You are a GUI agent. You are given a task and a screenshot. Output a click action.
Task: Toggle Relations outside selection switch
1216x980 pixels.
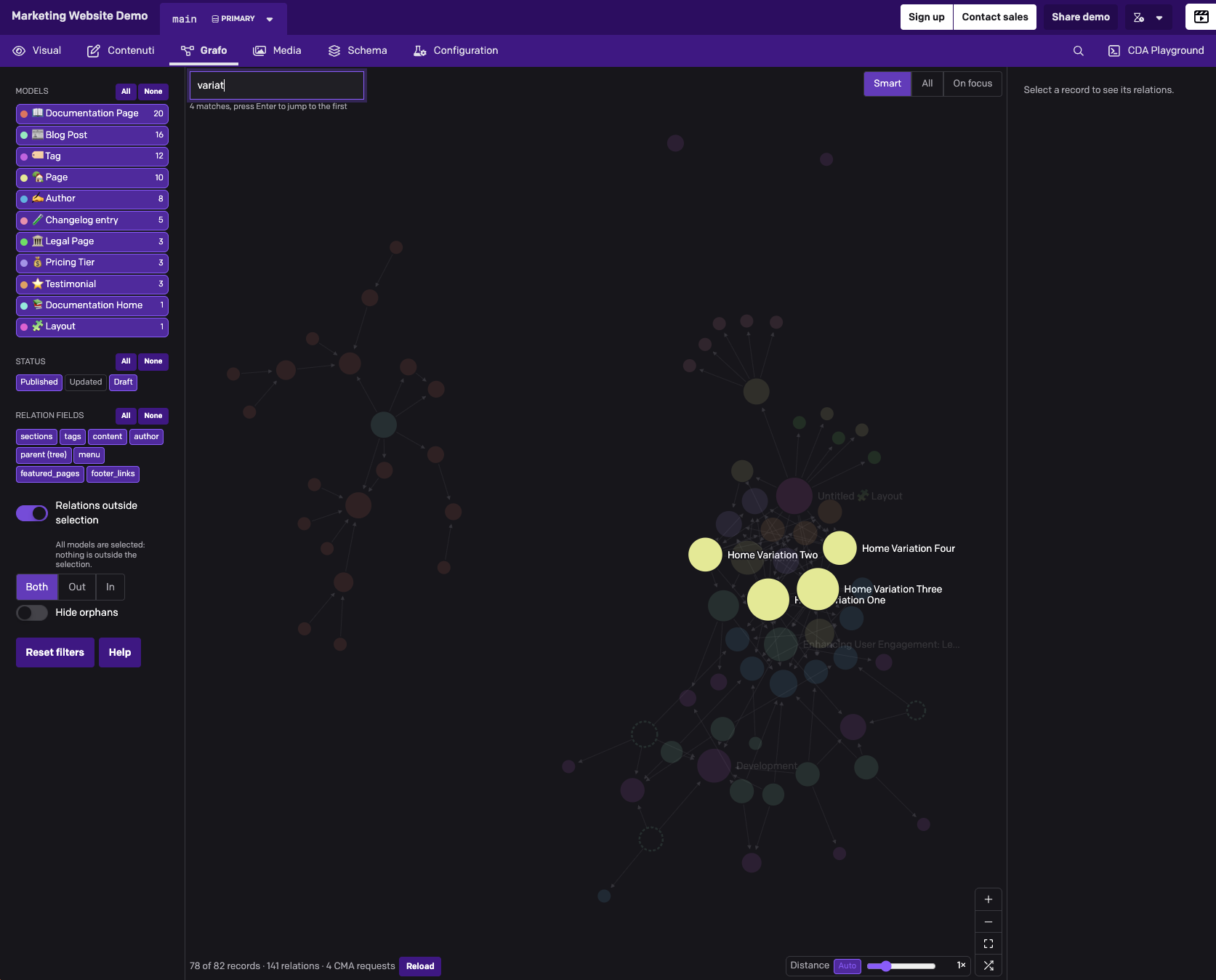(x=32, y=513)
